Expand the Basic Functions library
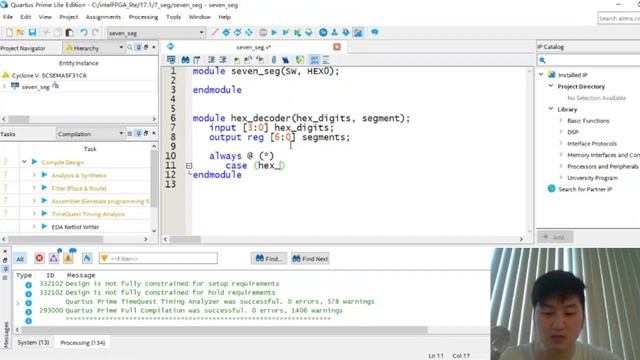The height and width of the screenshot is (360, 640). click(x=561, y=120)
